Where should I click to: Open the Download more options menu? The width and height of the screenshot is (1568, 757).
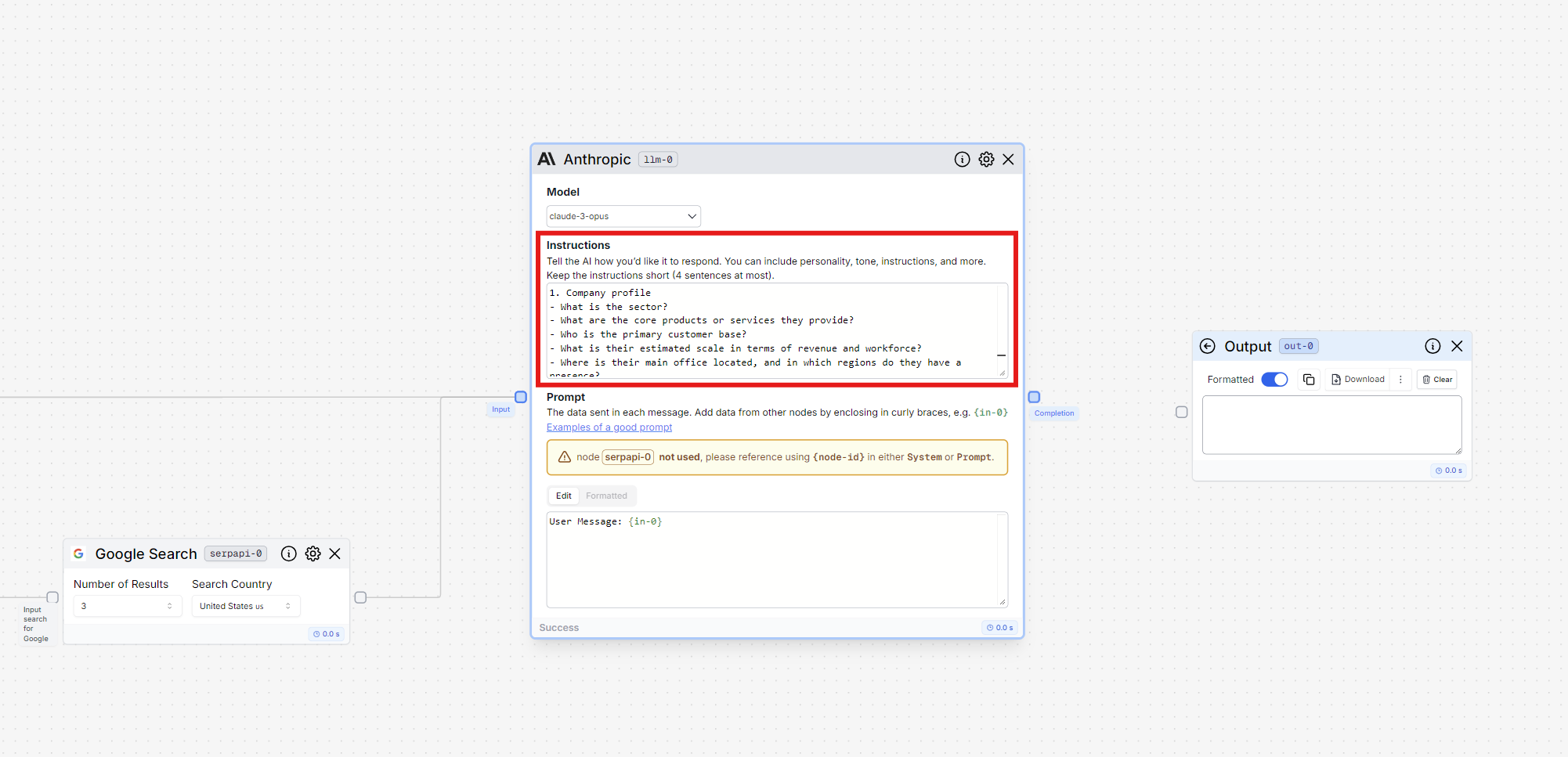pos(1400,380)
